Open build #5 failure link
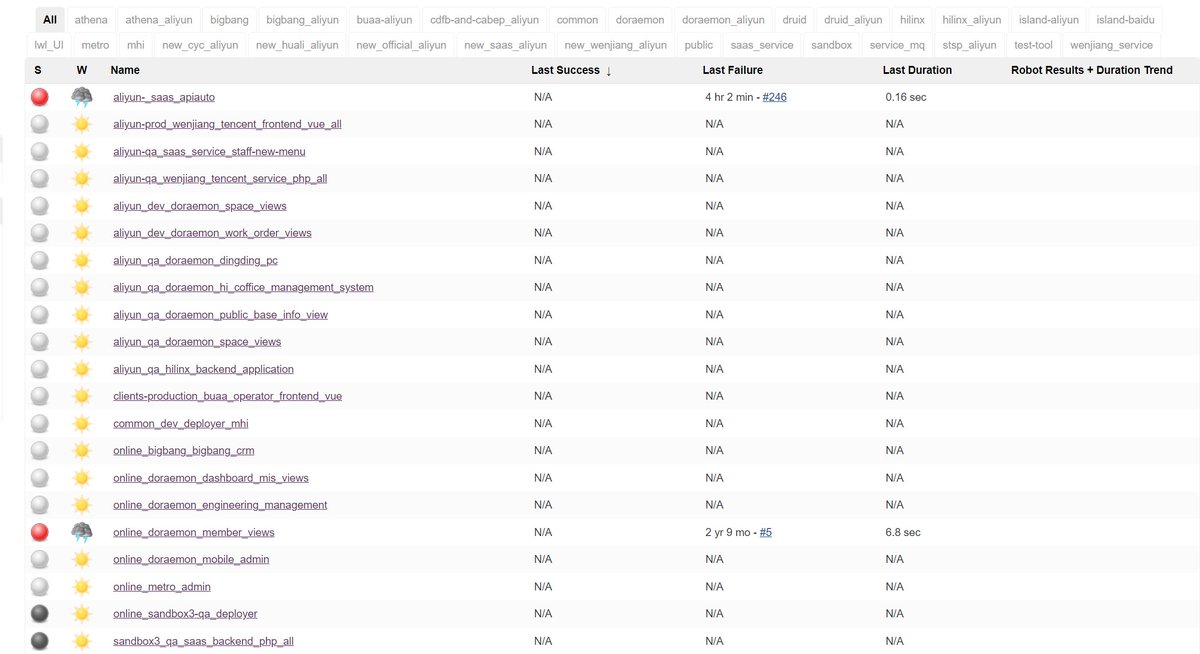Screen dimensions: 1200x654 pos(766,532)
